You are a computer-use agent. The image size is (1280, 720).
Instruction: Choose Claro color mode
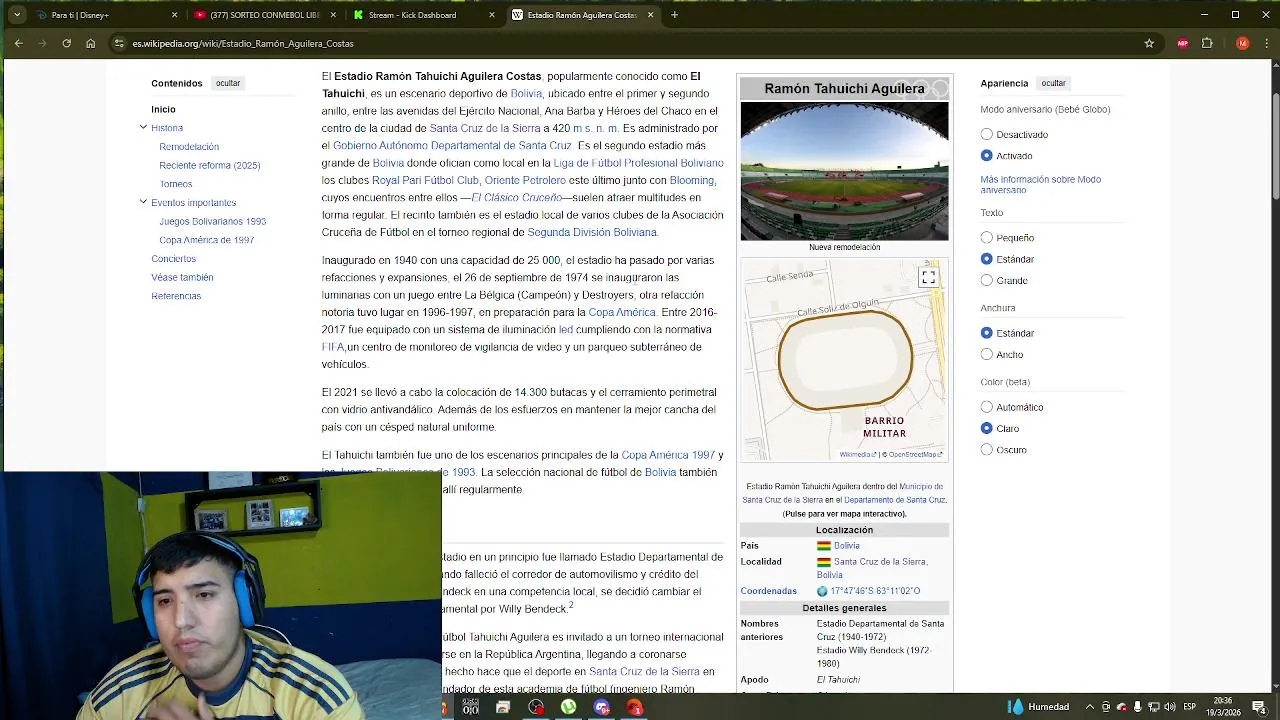[987, 428]
